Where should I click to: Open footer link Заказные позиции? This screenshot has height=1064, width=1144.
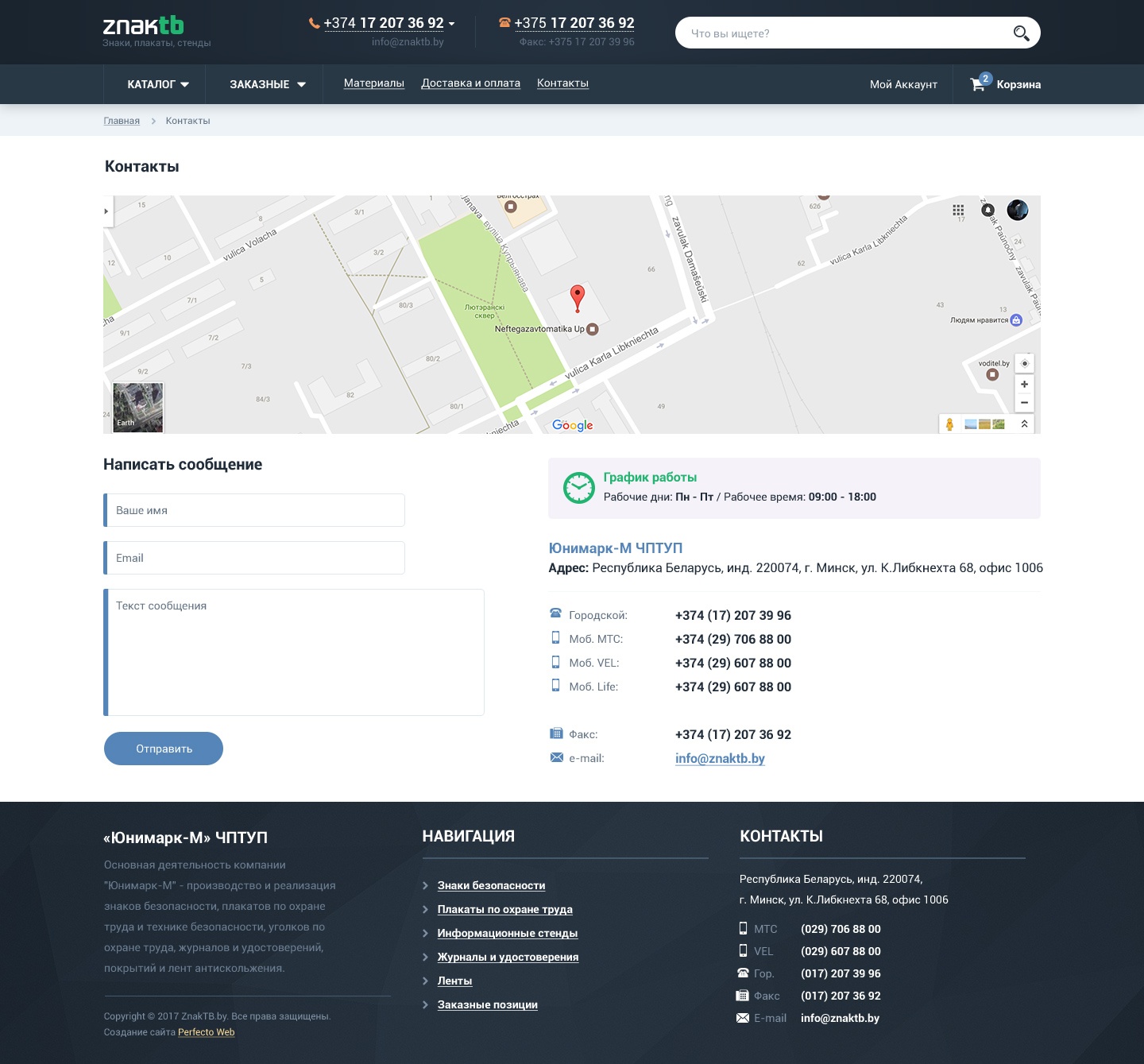point(488,1004)
